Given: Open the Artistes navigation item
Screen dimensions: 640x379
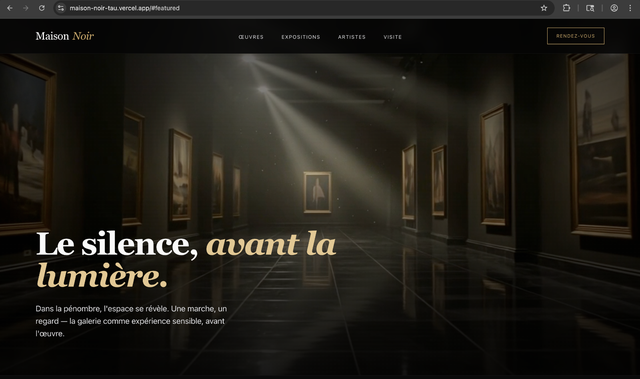Looking at the screenshot, I should (x=352, y=37).
